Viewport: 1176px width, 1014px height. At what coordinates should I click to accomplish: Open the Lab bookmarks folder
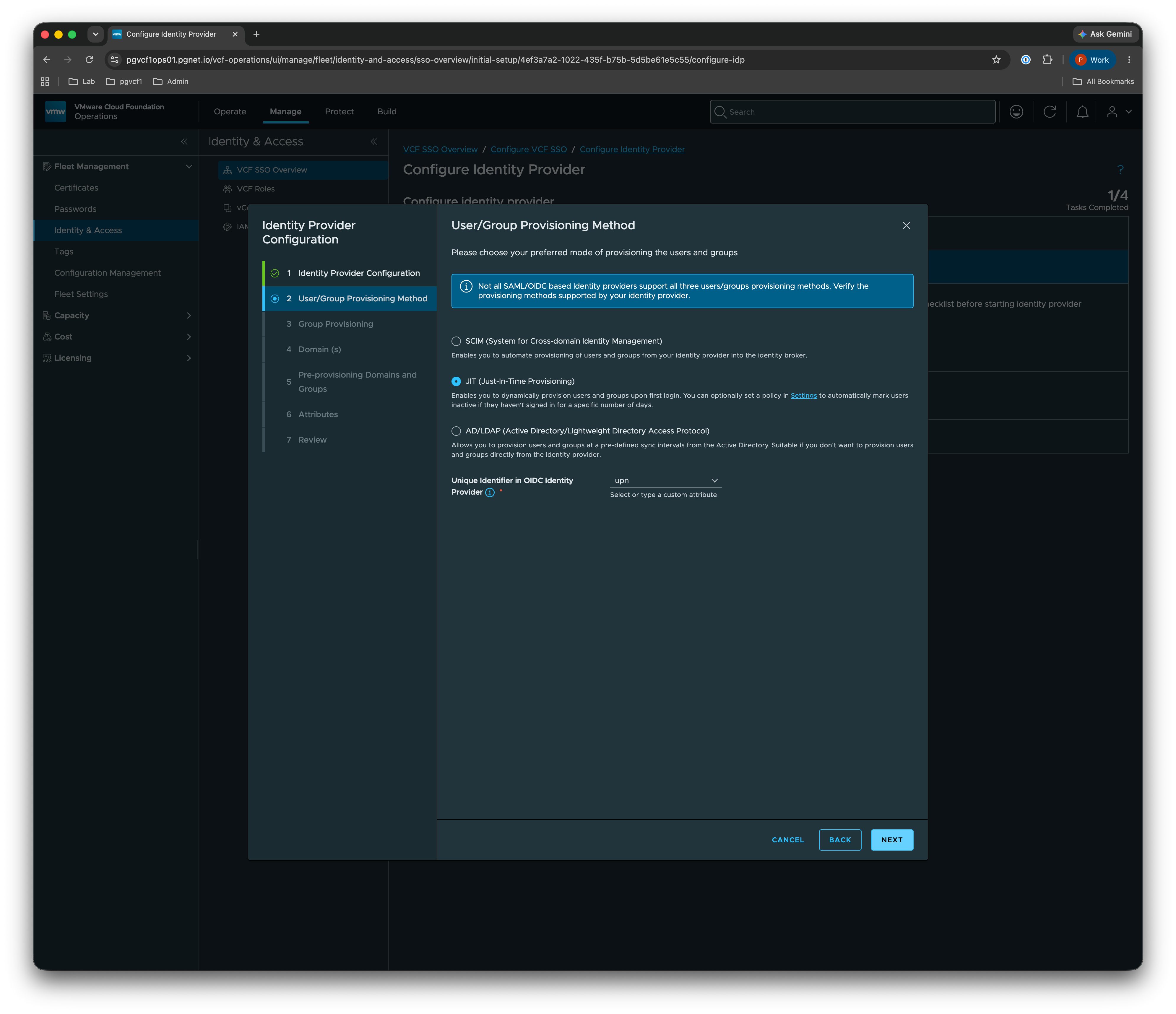tap(82, 82)
